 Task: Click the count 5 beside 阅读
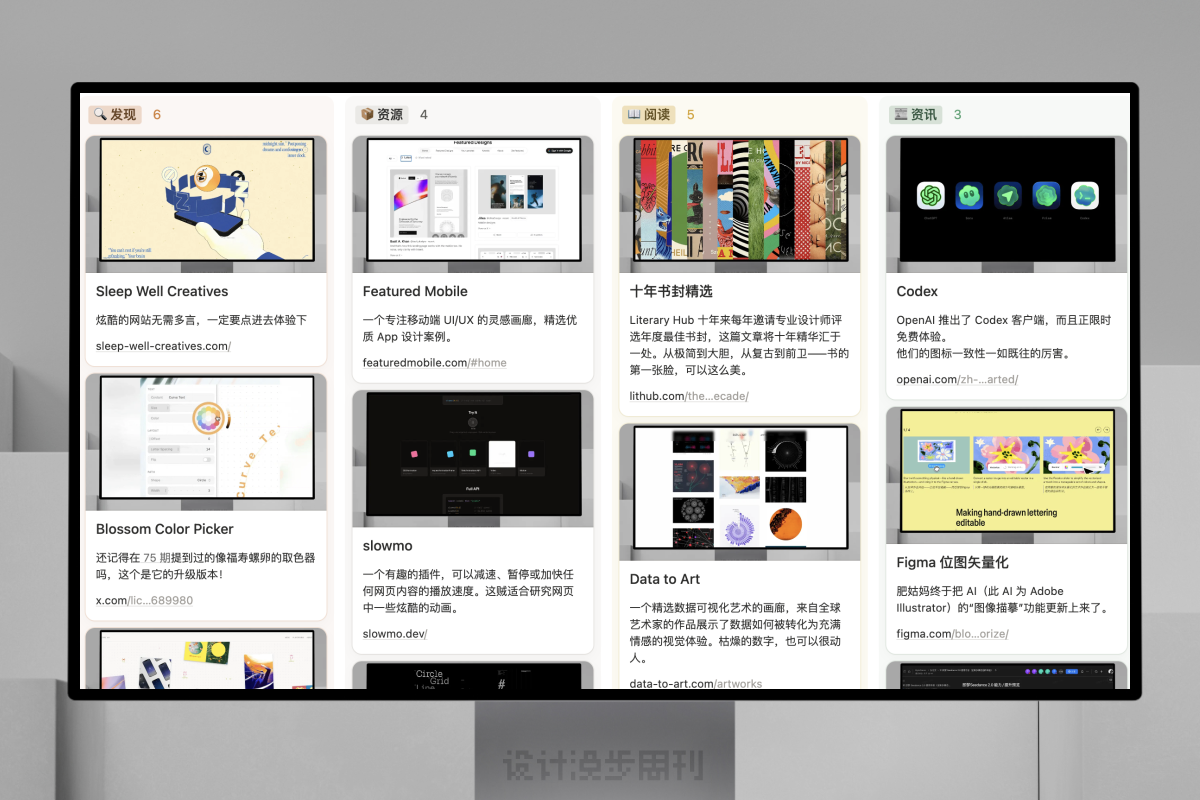click(690, 115)
